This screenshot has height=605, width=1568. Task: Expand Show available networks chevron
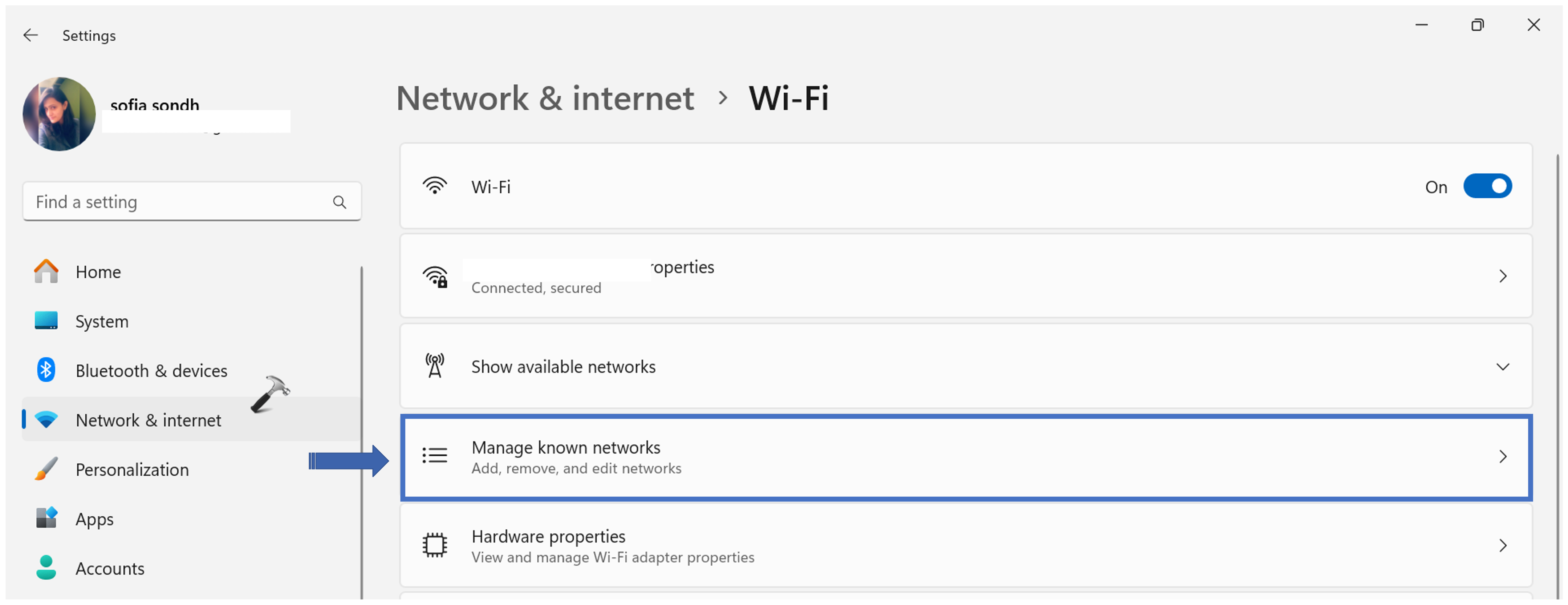pyautogui.click(x=1502, y=367)
